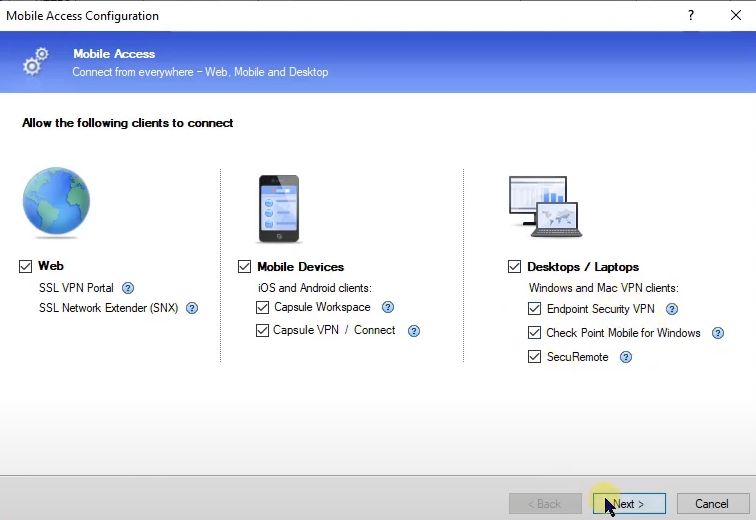Click the disabled Back button
The height and width of the screenshot is (520, 756).
point(545,504)
